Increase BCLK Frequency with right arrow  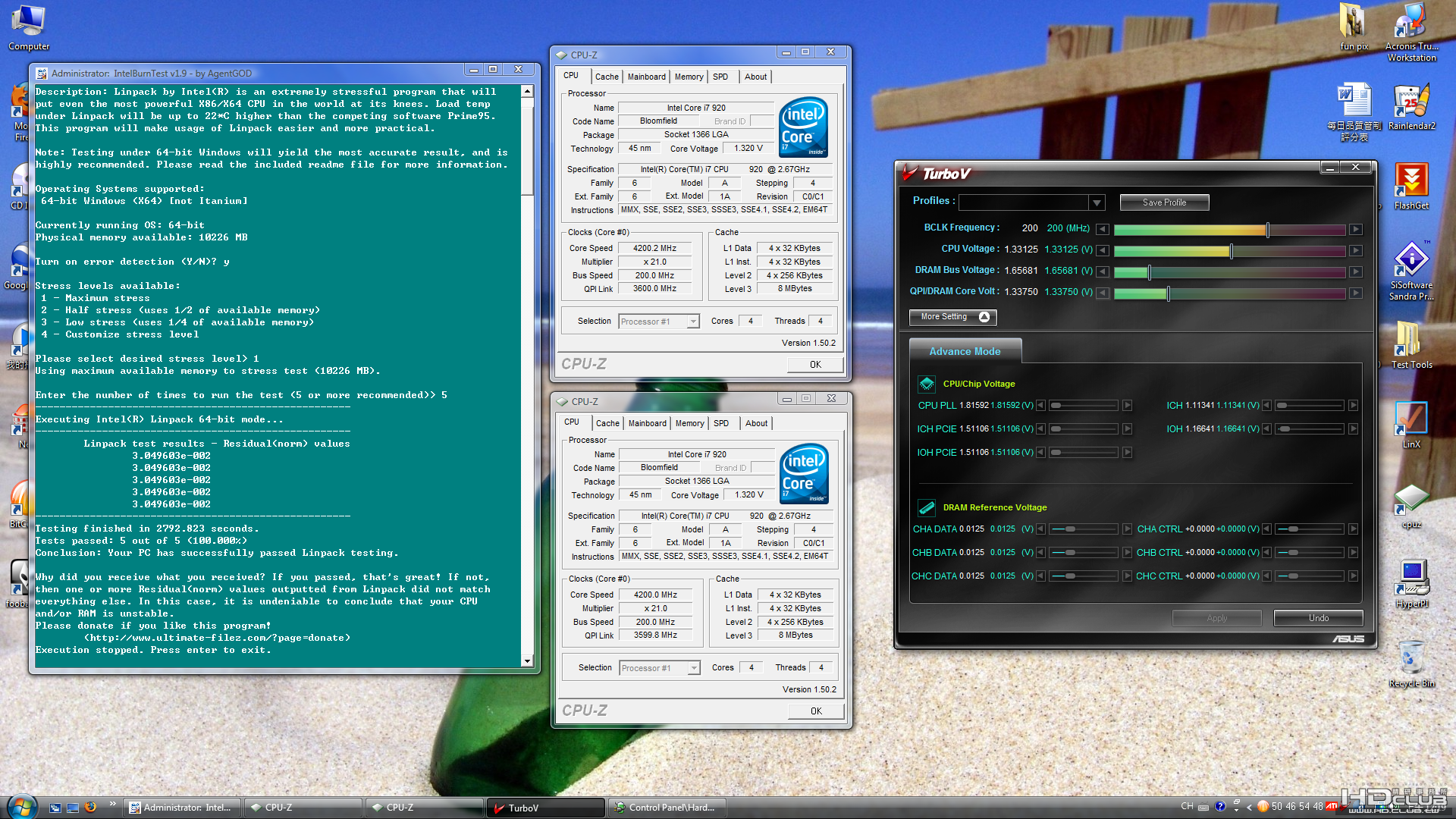pos(1355,229)
